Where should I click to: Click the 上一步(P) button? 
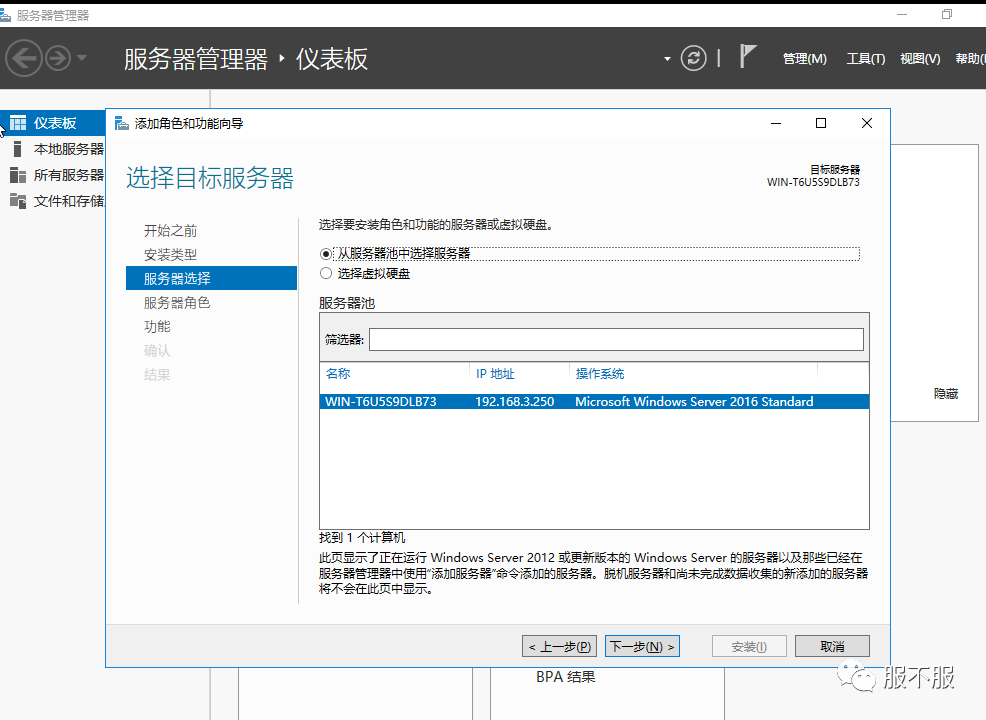[559, 646]
